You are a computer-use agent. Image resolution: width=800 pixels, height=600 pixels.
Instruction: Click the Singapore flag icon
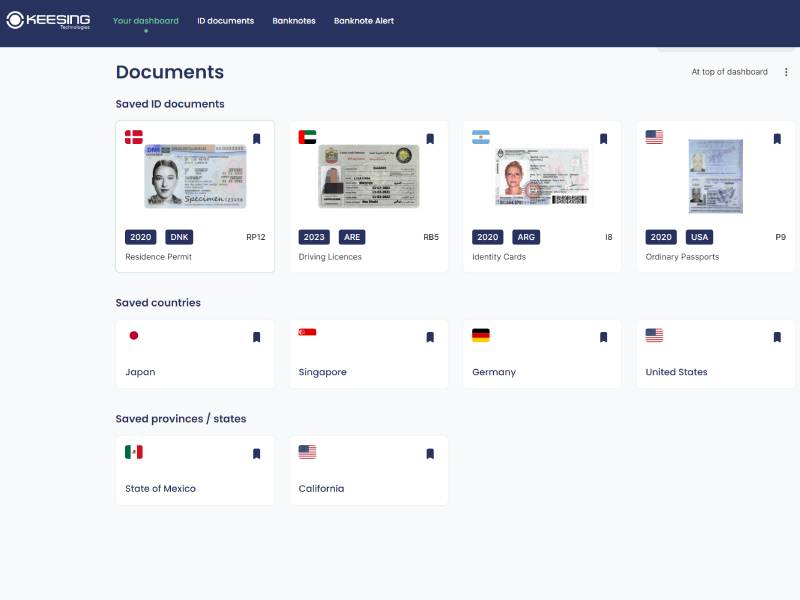point(307,332)
